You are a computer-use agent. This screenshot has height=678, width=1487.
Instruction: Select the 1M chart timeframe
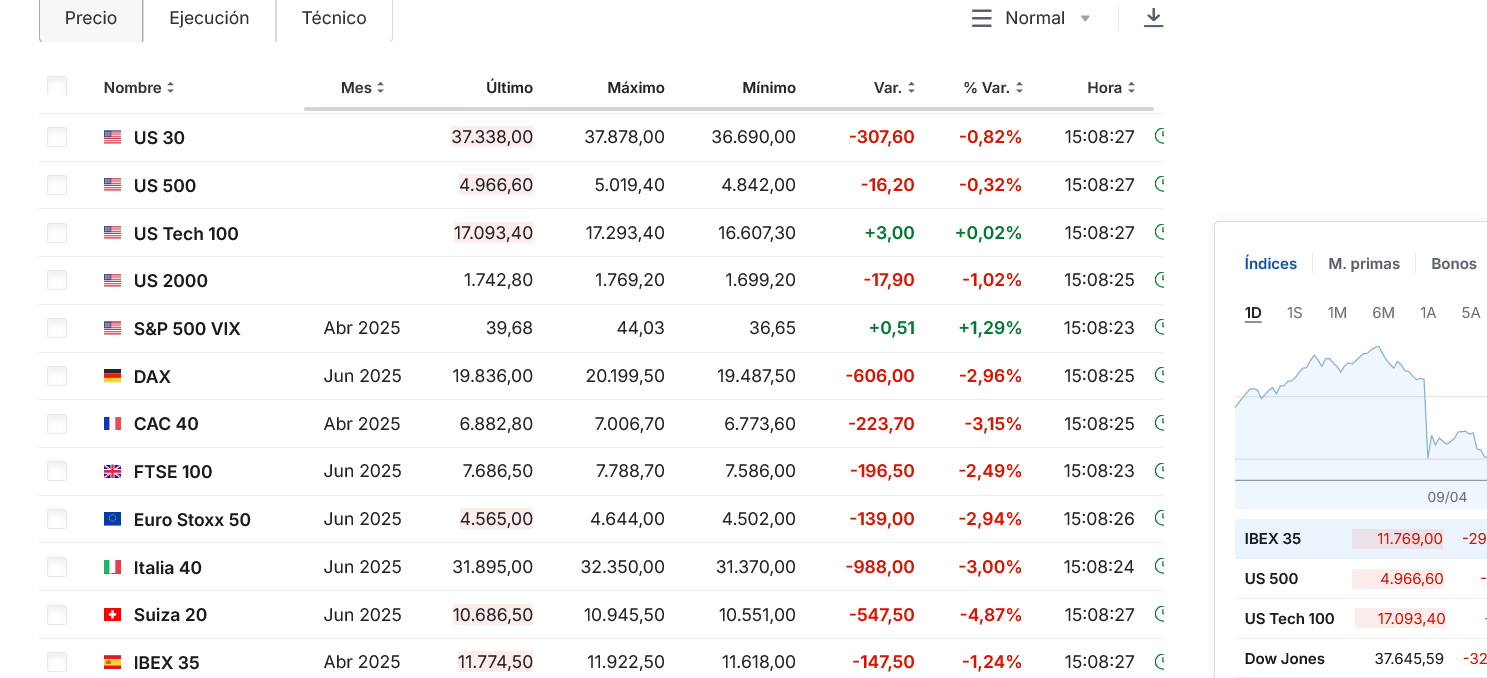(x=1337, y=313)
